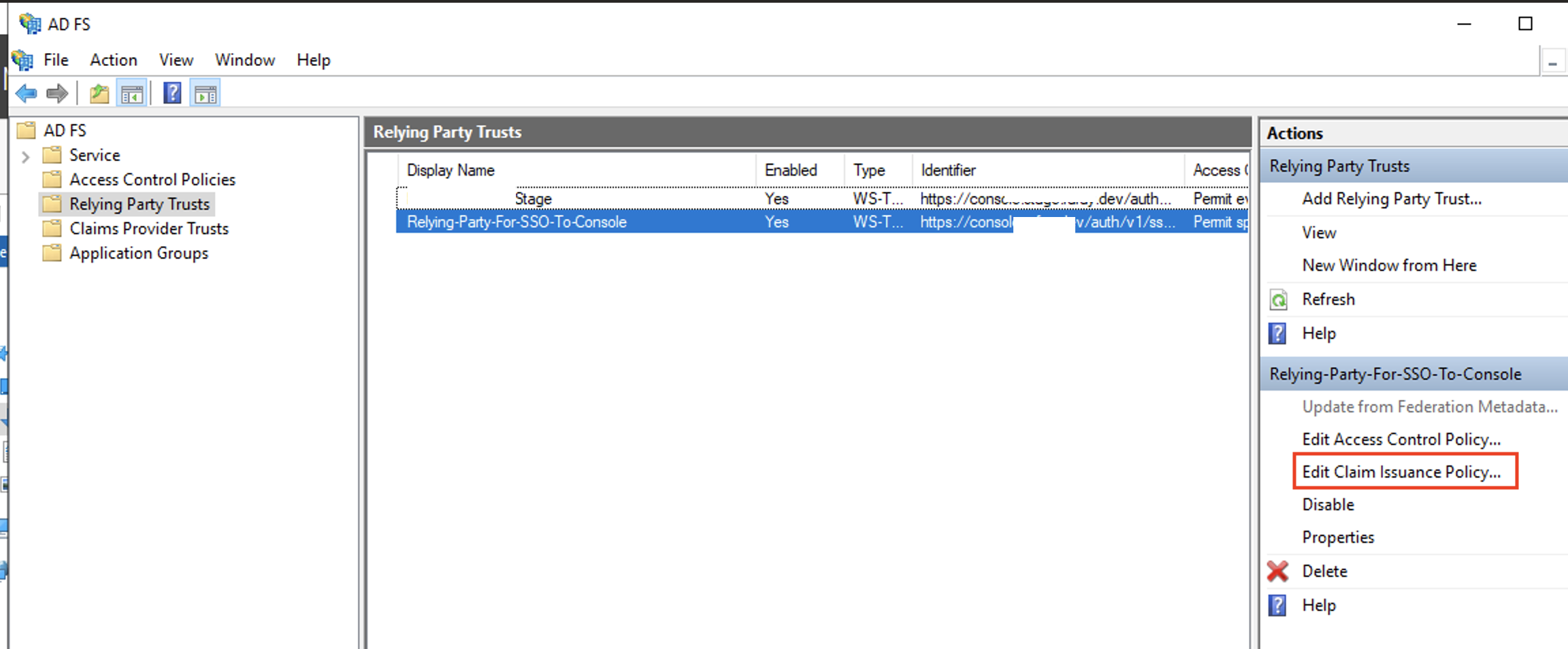Select Claims Provider Trusts tree node
The image size is (1568, 649).
tap(149, 229)
